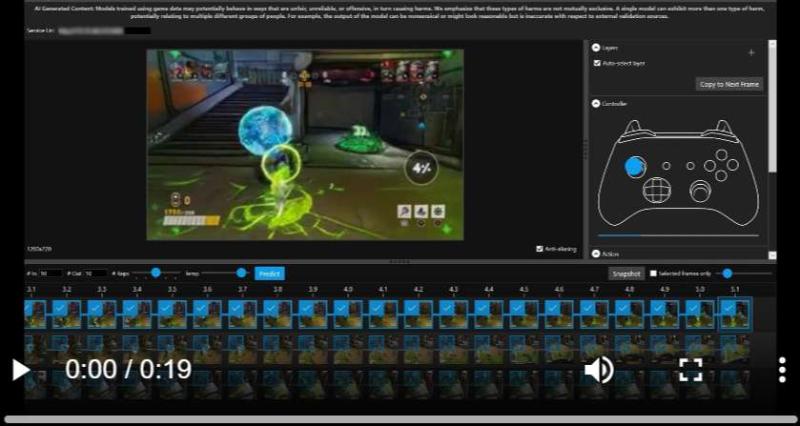This screenshot has width=800, height=426.
Task: Select the frame 4.5 thumbnail
Action: 524,314
